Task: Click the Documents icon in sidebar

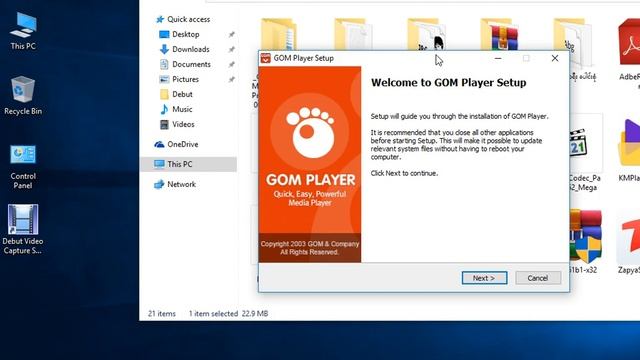Action: click(164, 64)
